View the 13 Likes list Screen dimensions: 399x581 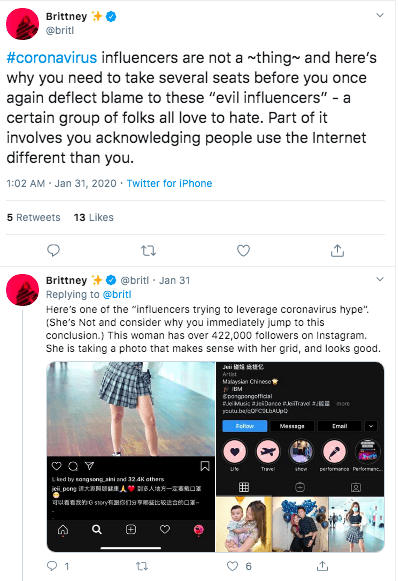[93, 218]
